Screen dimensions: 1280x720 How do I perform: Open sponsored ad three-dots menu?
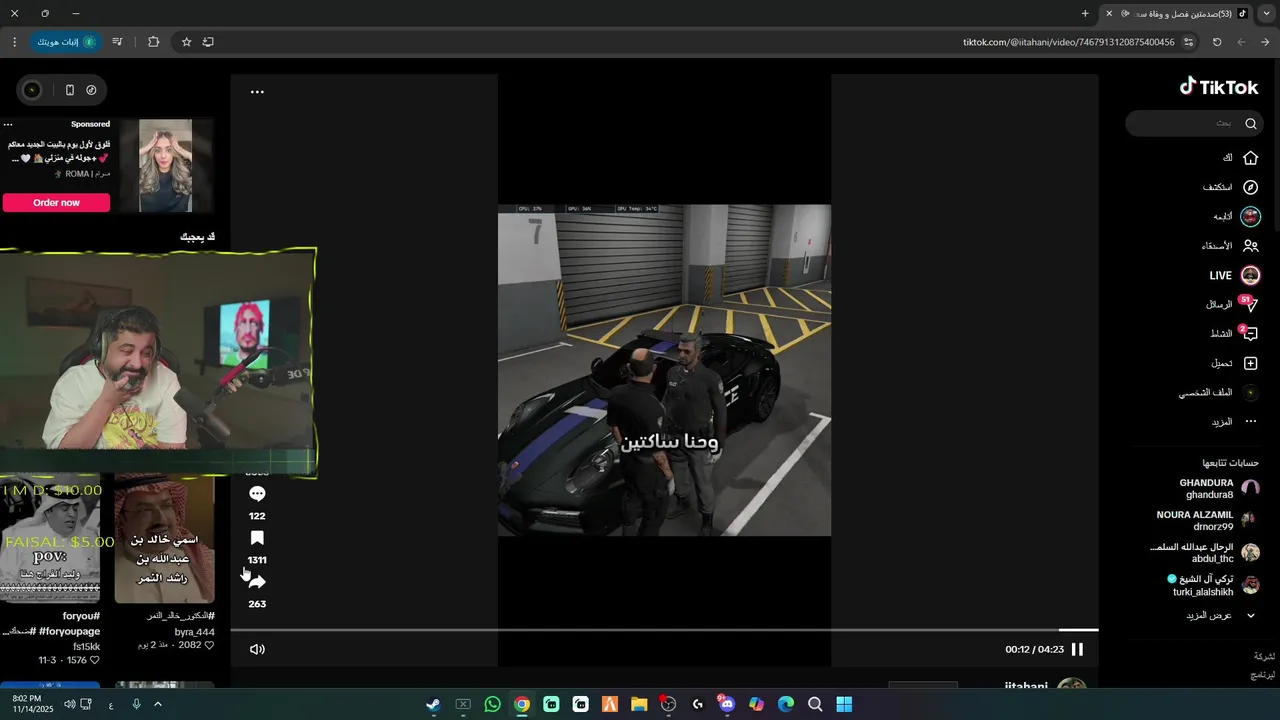tap(8, 124)
